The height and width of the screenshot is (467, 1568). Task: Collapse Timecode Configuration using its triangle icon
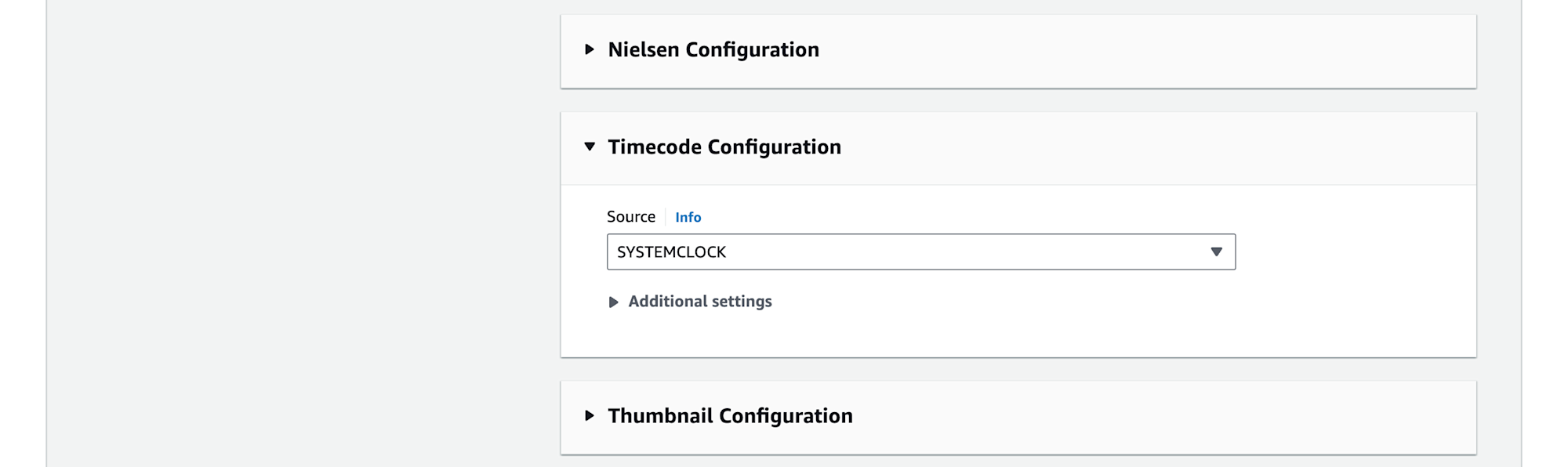tap(590, 147)
